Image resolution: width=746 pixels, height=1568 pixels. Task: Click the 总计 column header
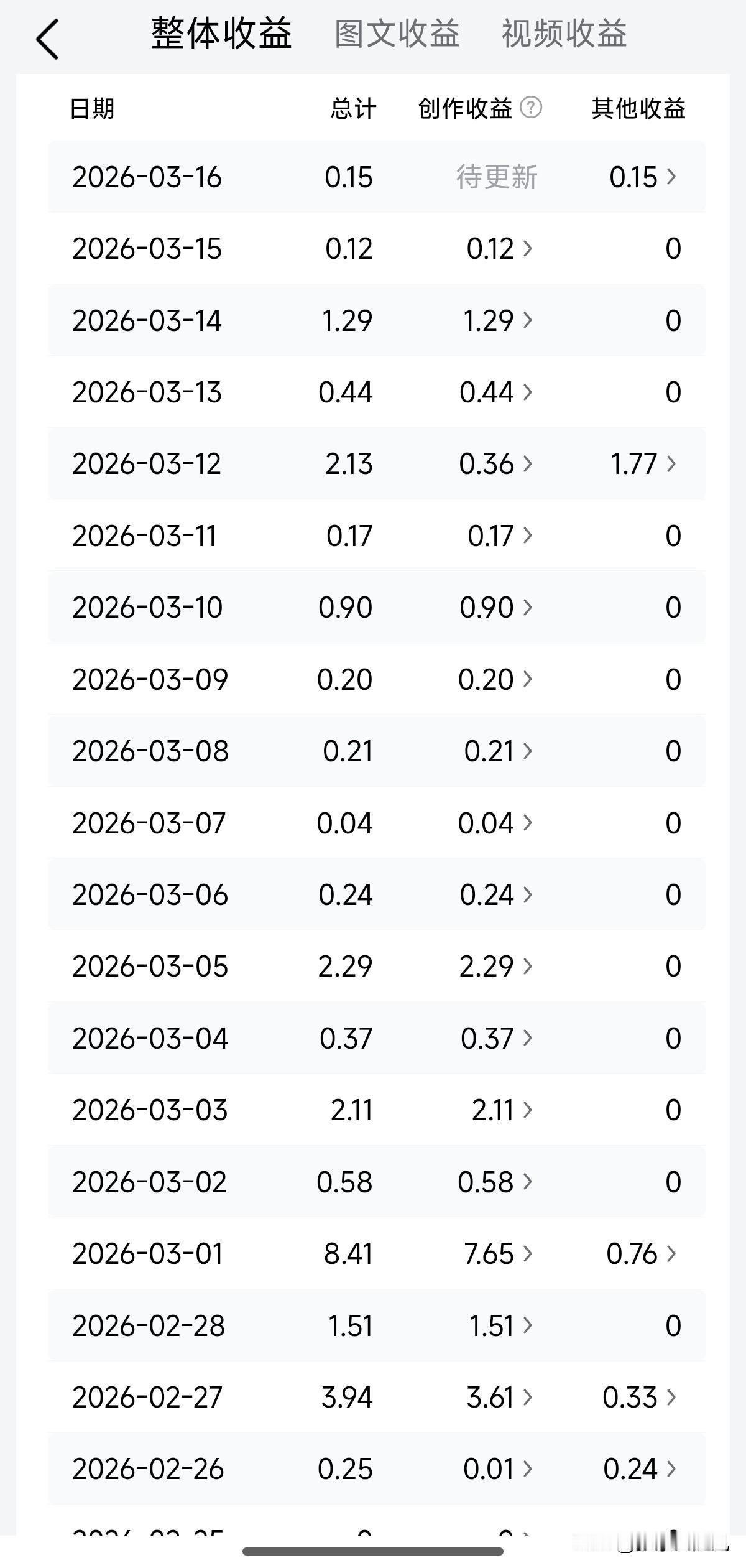click(x=353, y=108)
